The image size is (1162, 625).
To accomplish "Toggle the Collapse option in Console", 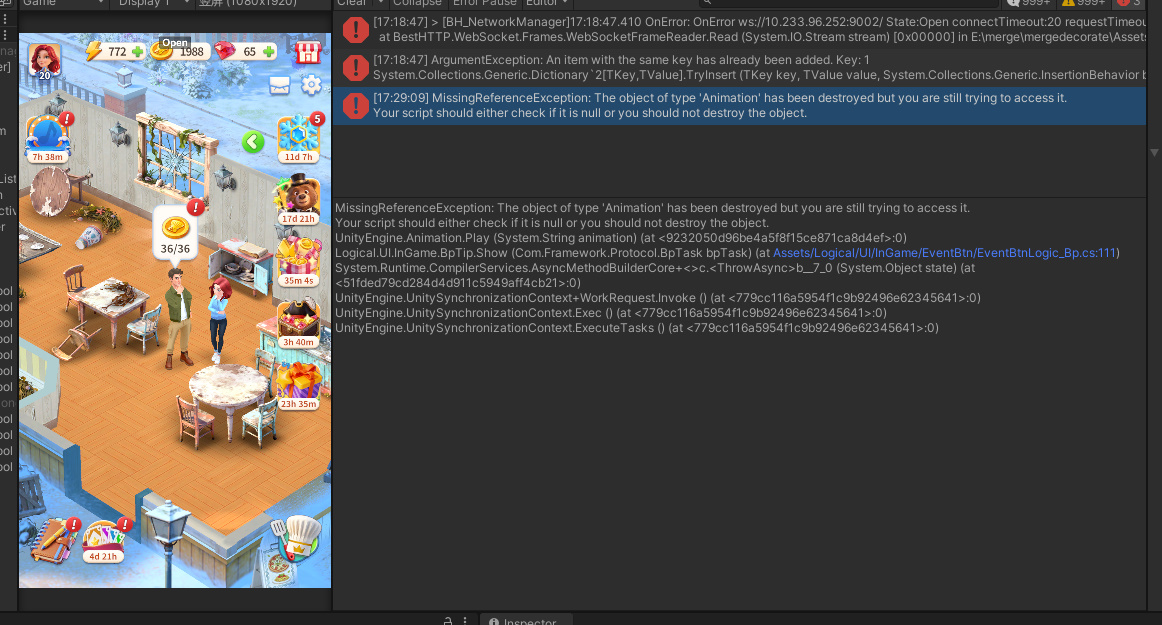I will (x=416, y=3).
